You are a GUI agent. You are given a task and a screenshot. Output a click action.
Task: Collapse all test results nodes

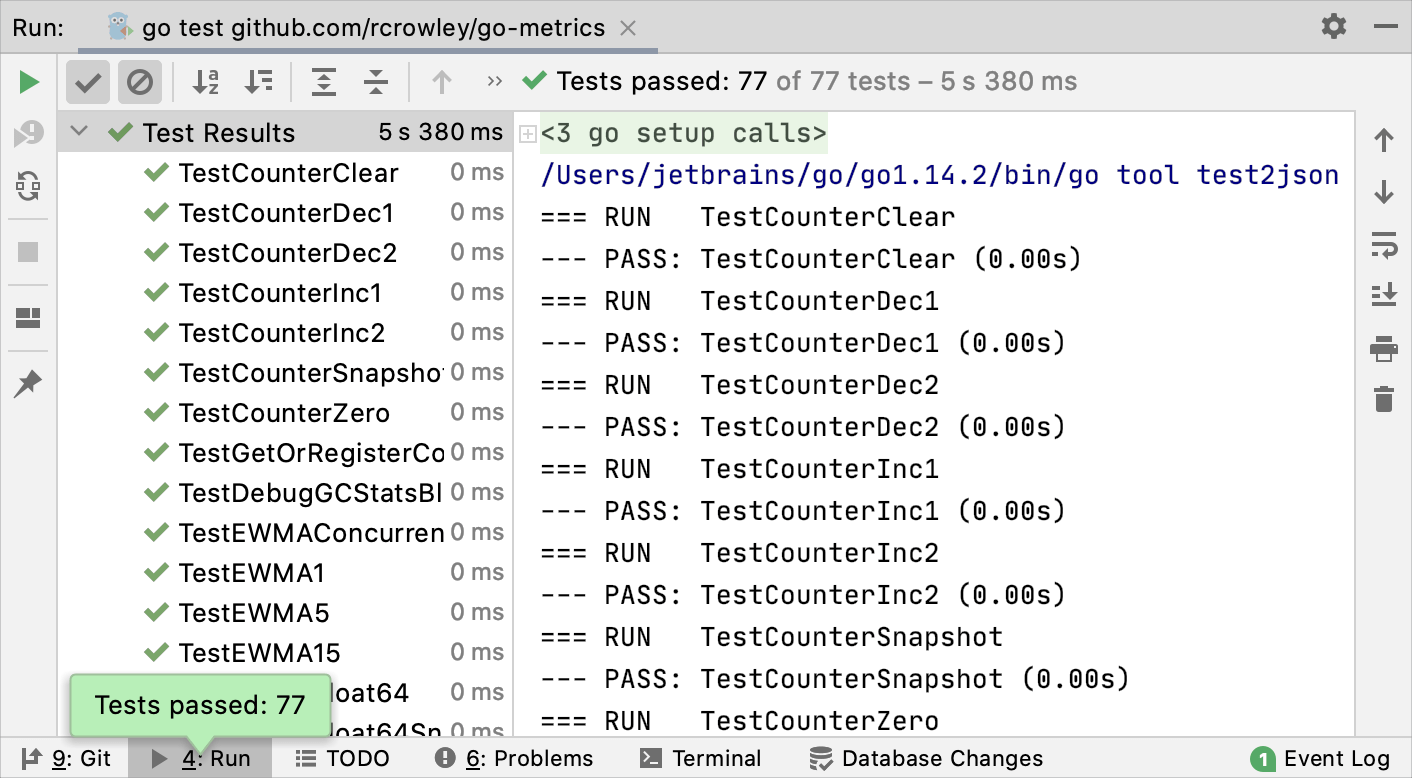click(x=376, y=82)
